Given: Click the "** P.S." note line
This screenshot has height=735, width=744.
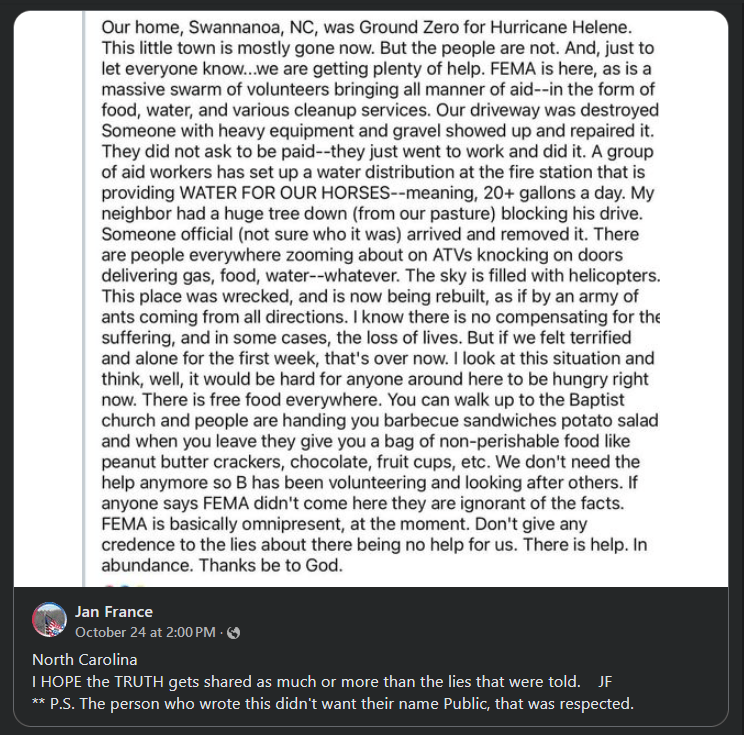Looking at the screenshot, I should pos(333,704).
